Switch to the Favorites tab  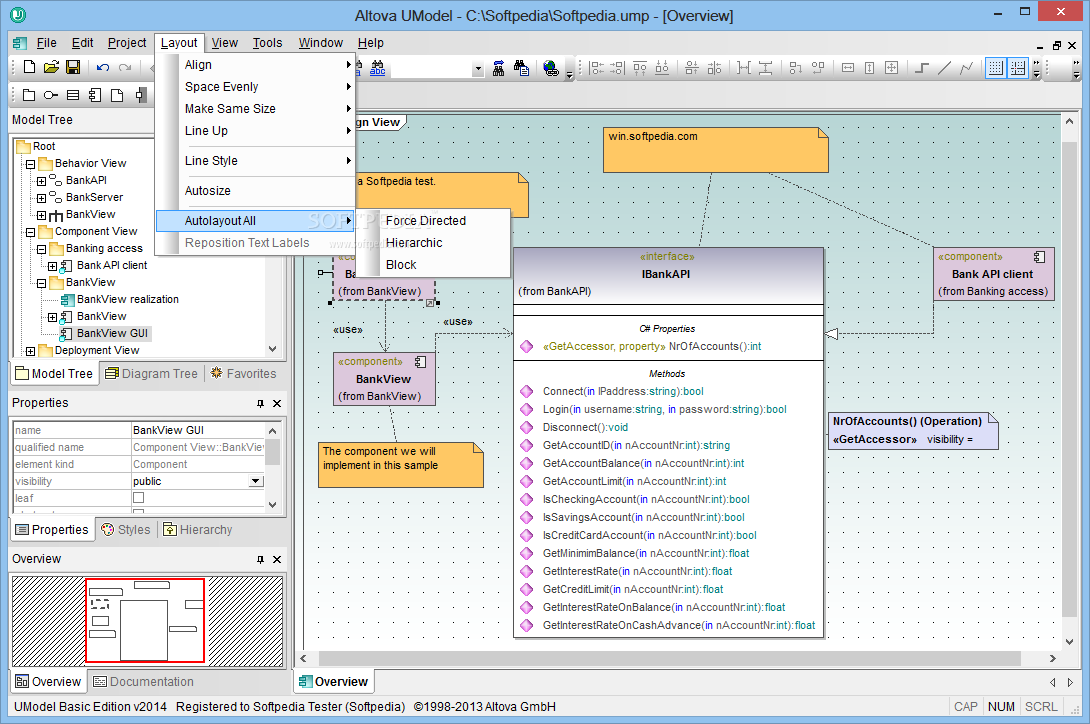click(243, 373)
